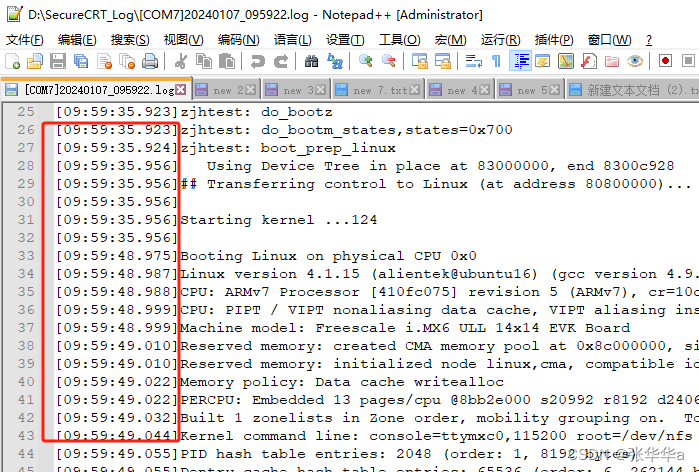Start macro recording with the red dot

(665, 61)
